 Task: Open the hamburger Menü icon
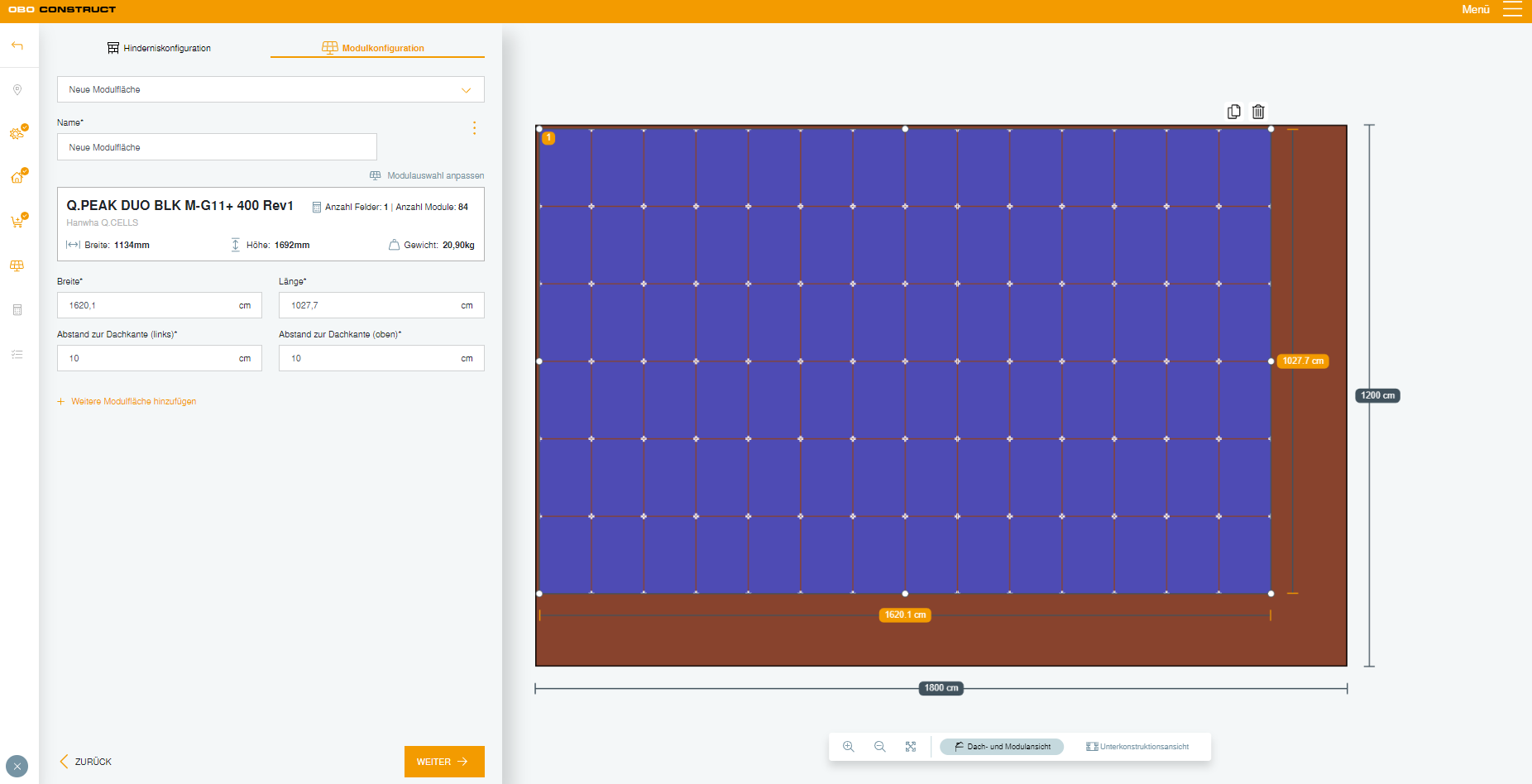pos(1512,10)
